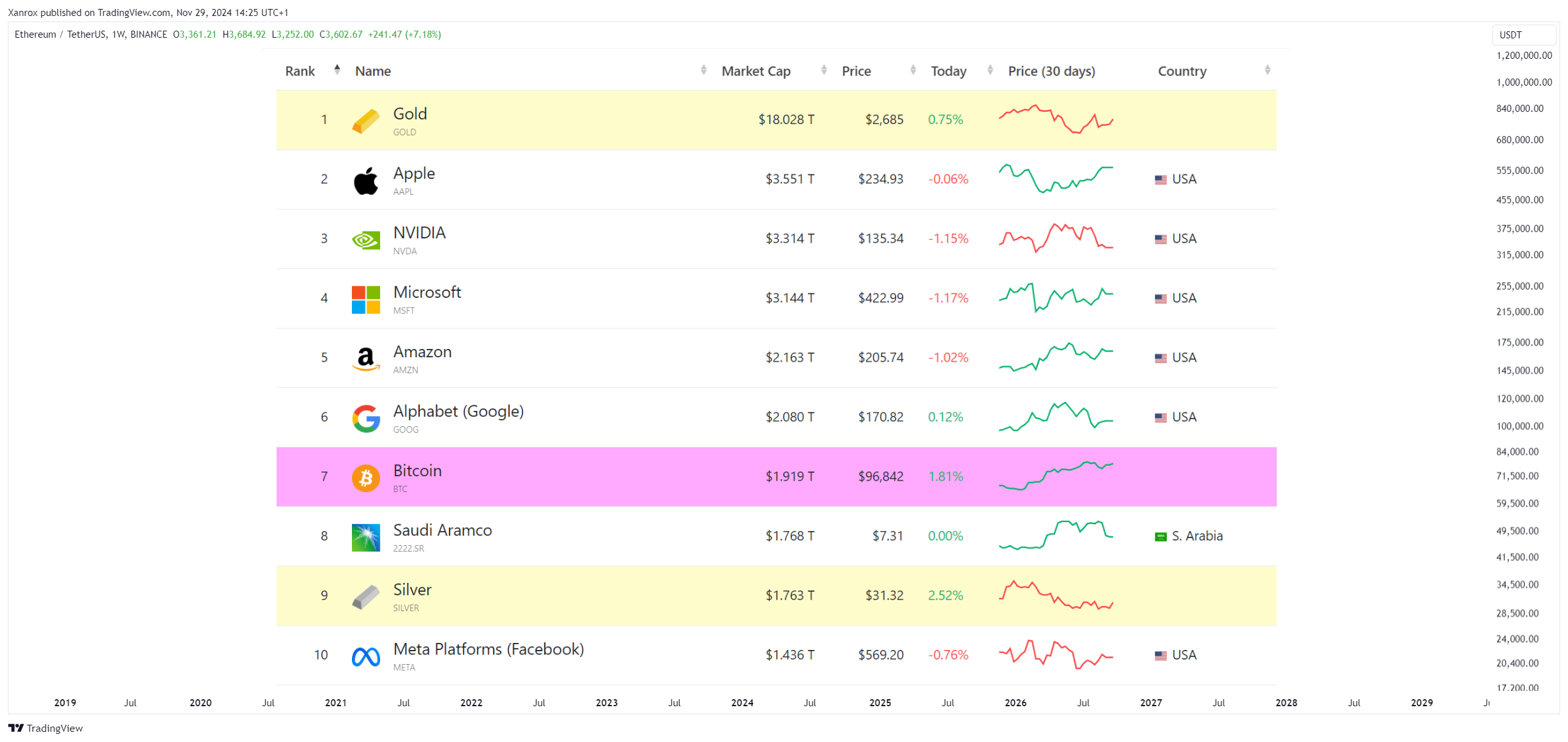The image size is (1568, 742).
Task: Click the AAPL ticker symbol
Action: tap(404, 192)
